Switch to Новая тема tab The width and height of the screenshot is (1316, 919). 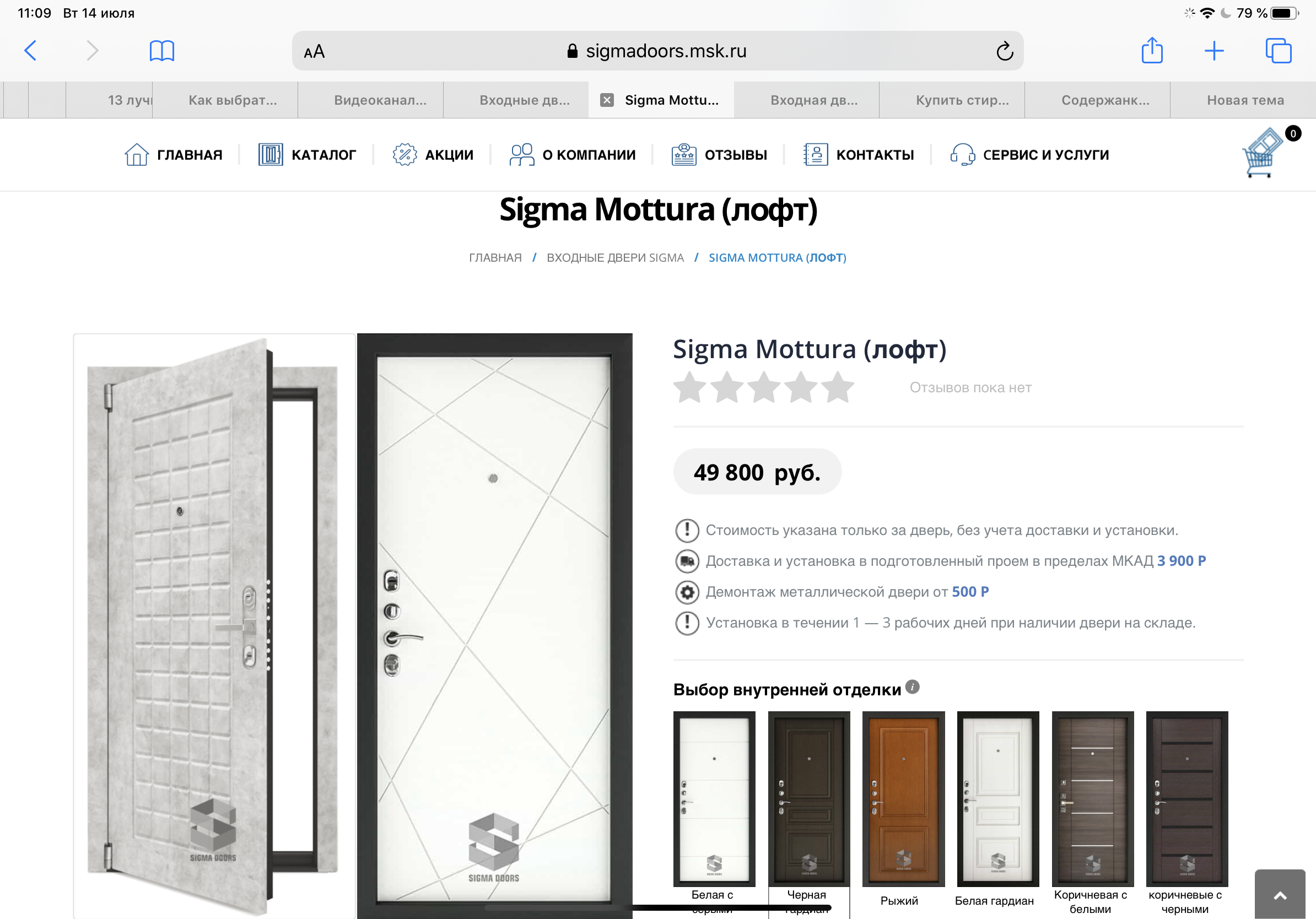click(1244, 100)
